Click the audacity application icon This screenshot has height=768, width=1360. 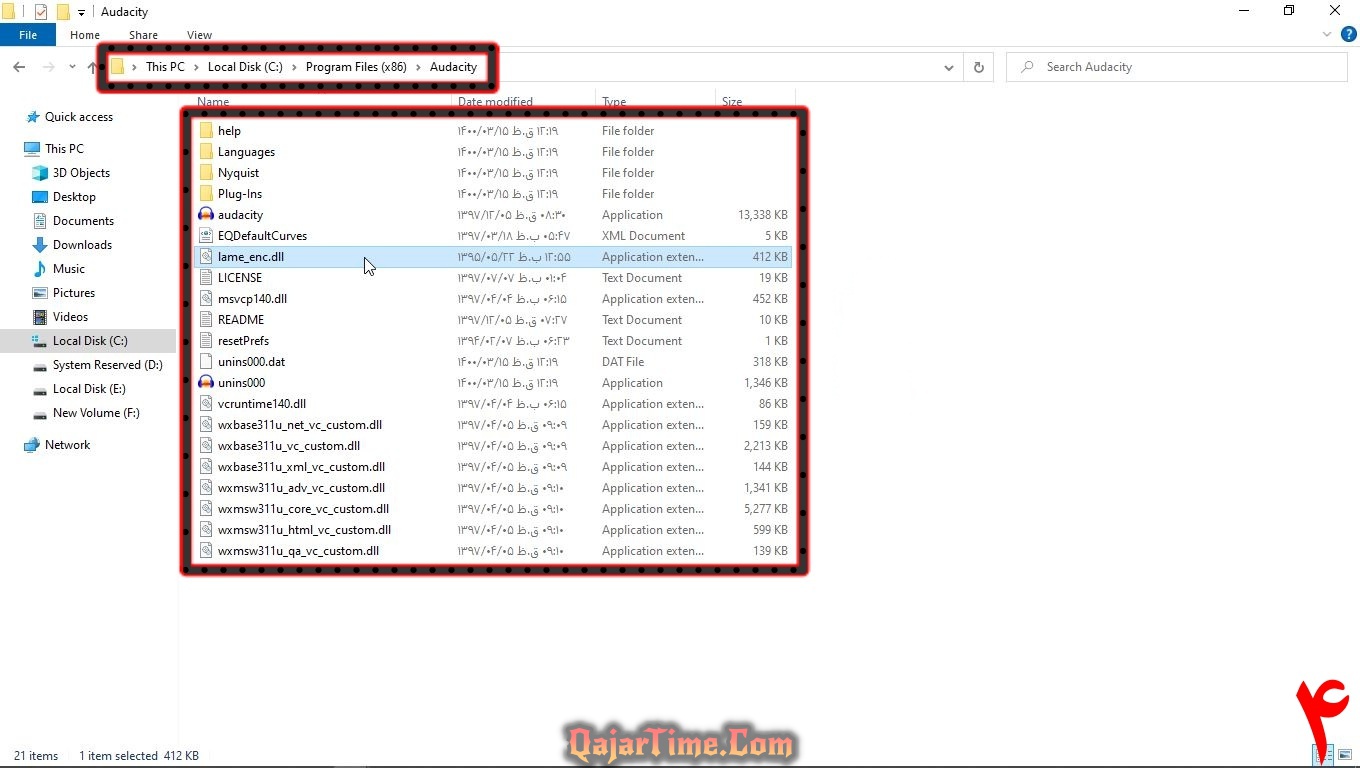click(207, 215)
